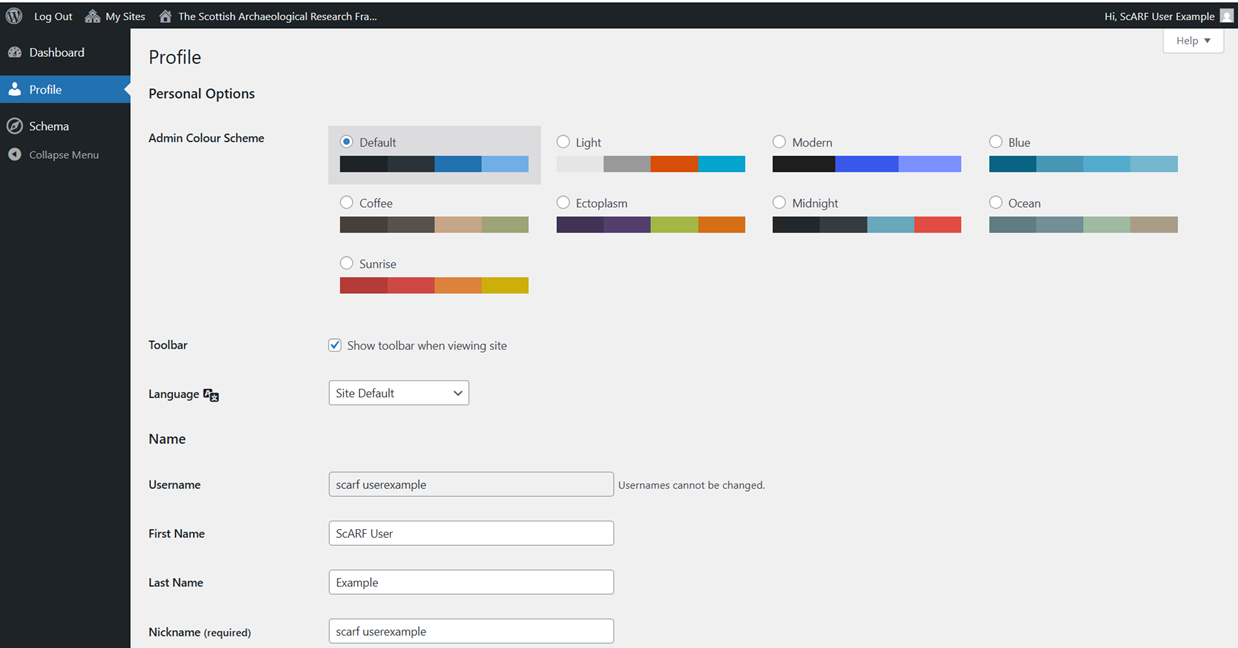Click inside the First Name field
Image resolution: width=1238 pixels, height=648 pixels.
click(470, 532)
